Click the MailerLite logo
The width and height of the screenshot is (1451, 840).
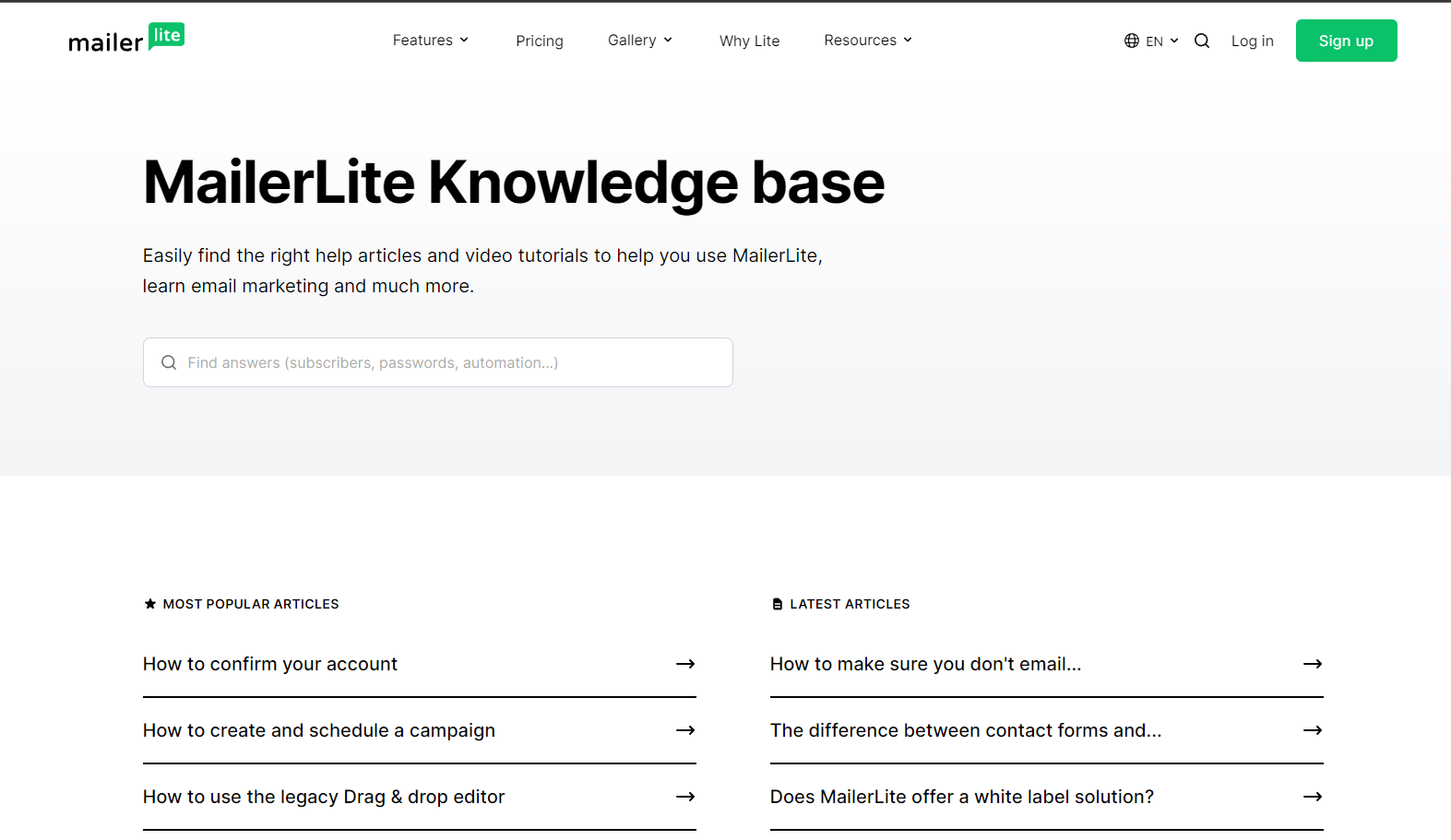pyautogui.click(x=126, y=38)
